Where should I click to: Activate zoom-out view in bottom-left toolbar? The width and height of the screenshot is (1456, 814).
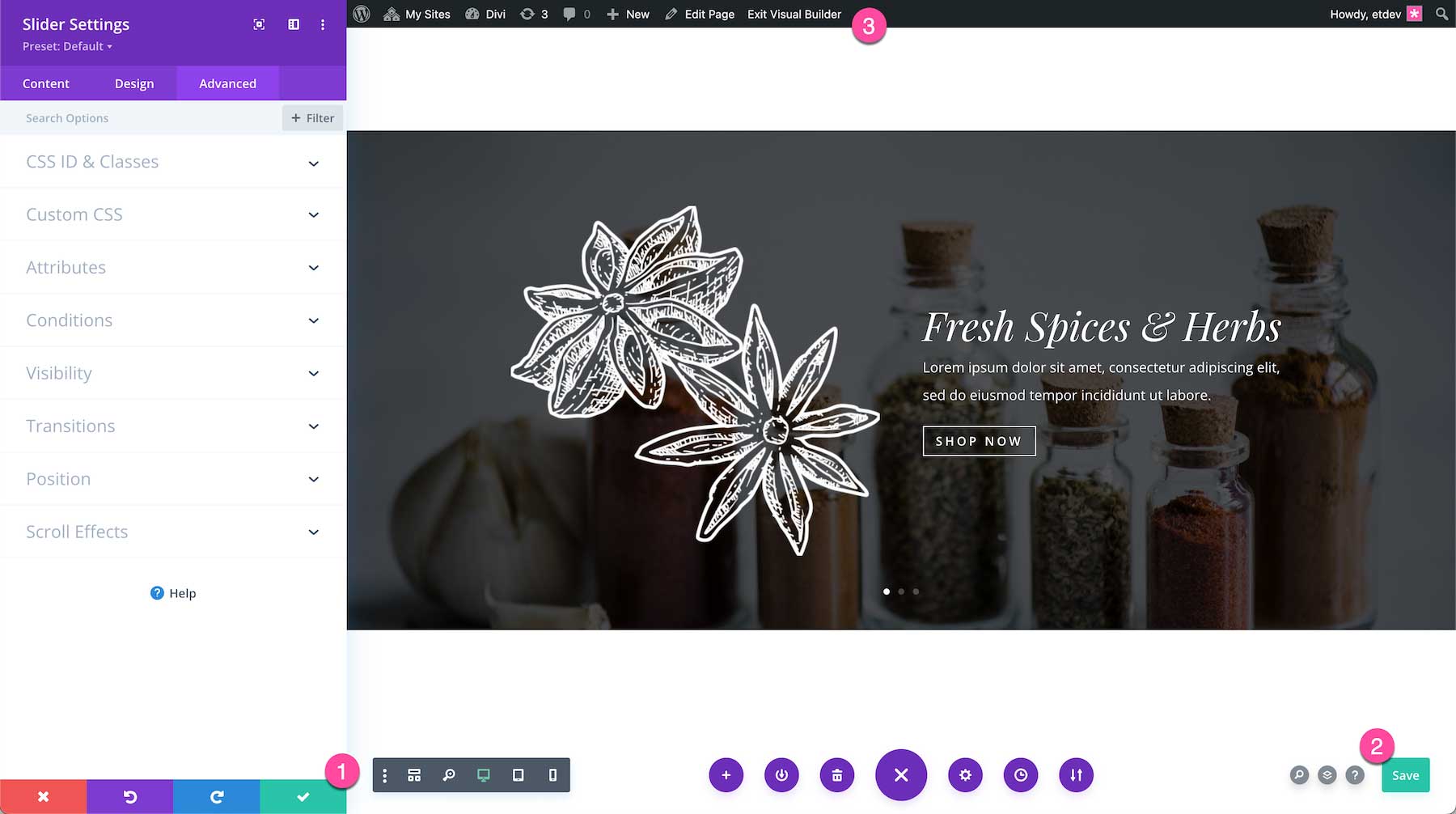[449, 775]
